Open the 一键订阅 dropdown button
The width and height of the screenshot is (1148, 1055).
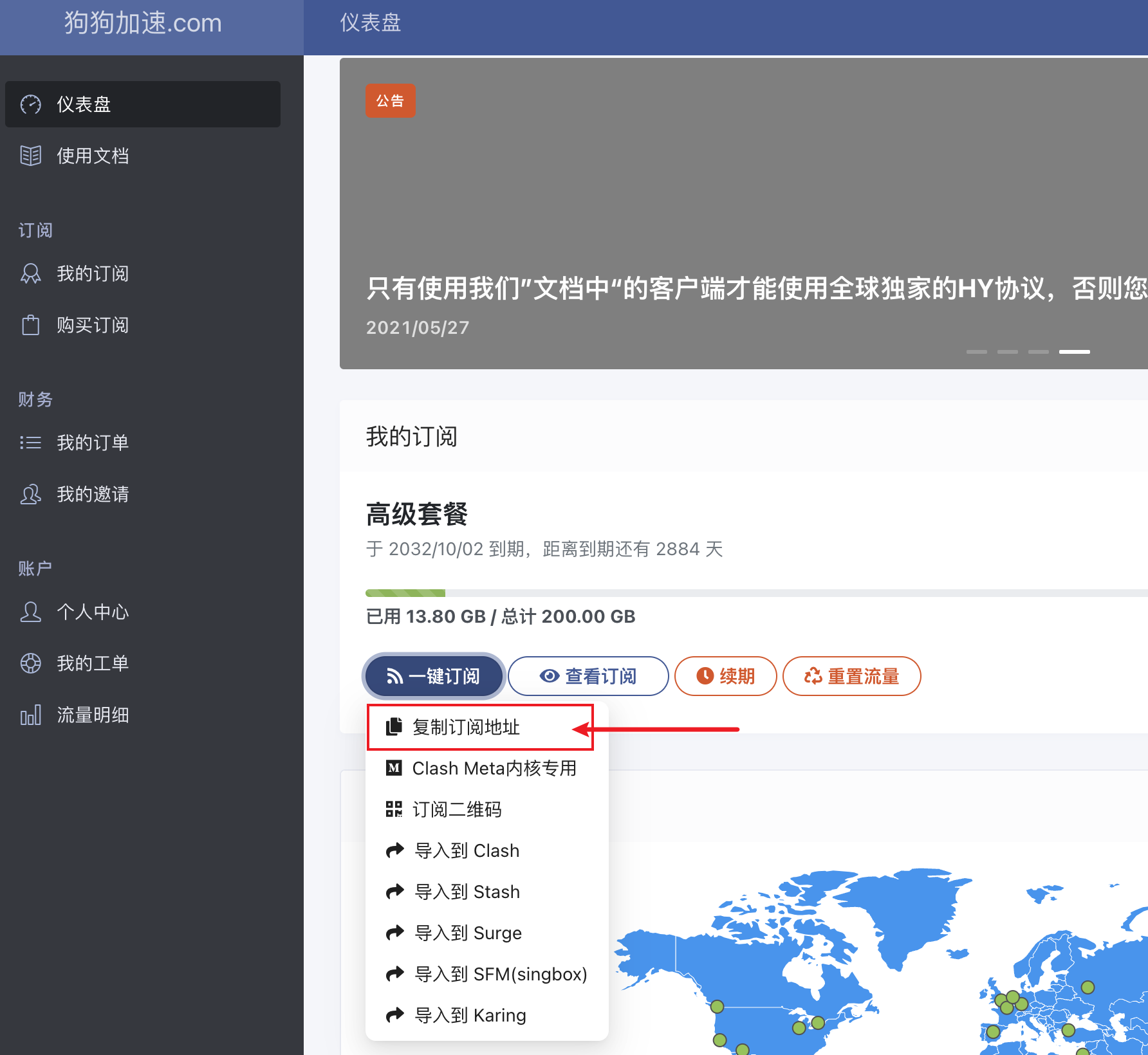433,675
